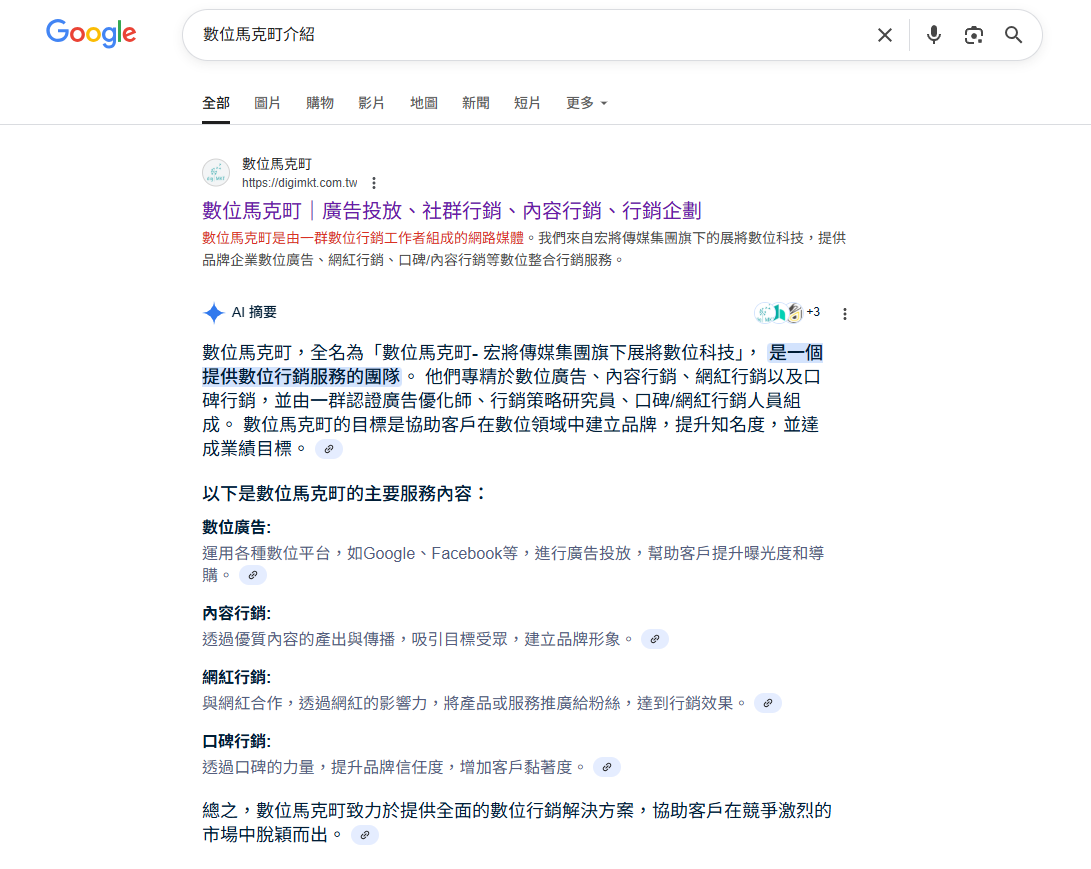Open Google Lens image search
Screen dimensions: 1091x869
[973, 35]
